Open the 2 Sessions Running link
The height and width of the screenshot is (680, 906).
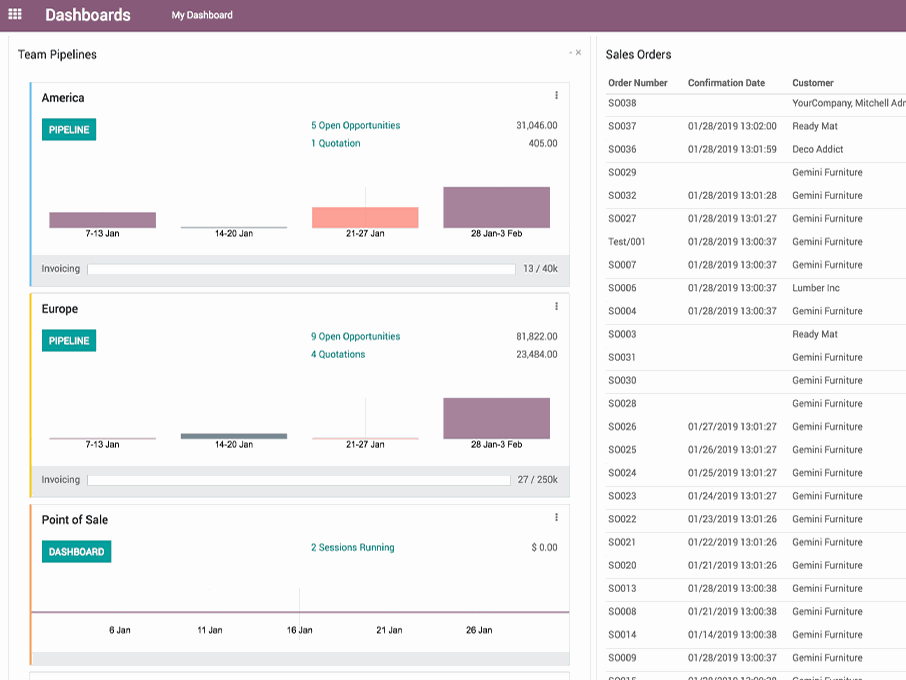tap(352, 548)
